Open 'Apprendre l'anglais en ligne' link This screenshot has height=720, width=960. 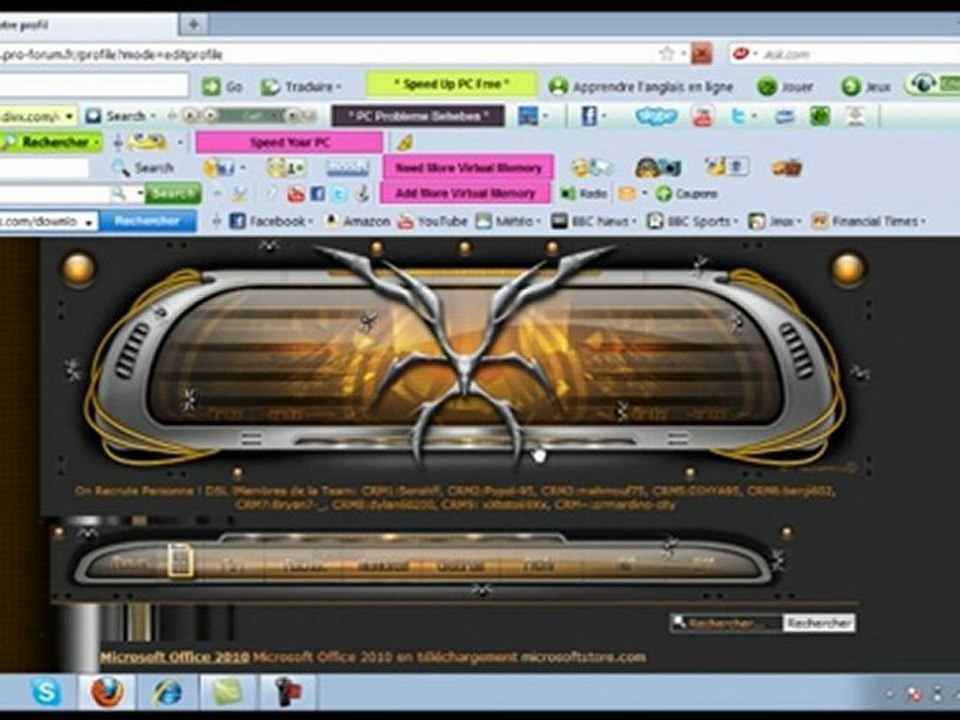coord(640,87)
